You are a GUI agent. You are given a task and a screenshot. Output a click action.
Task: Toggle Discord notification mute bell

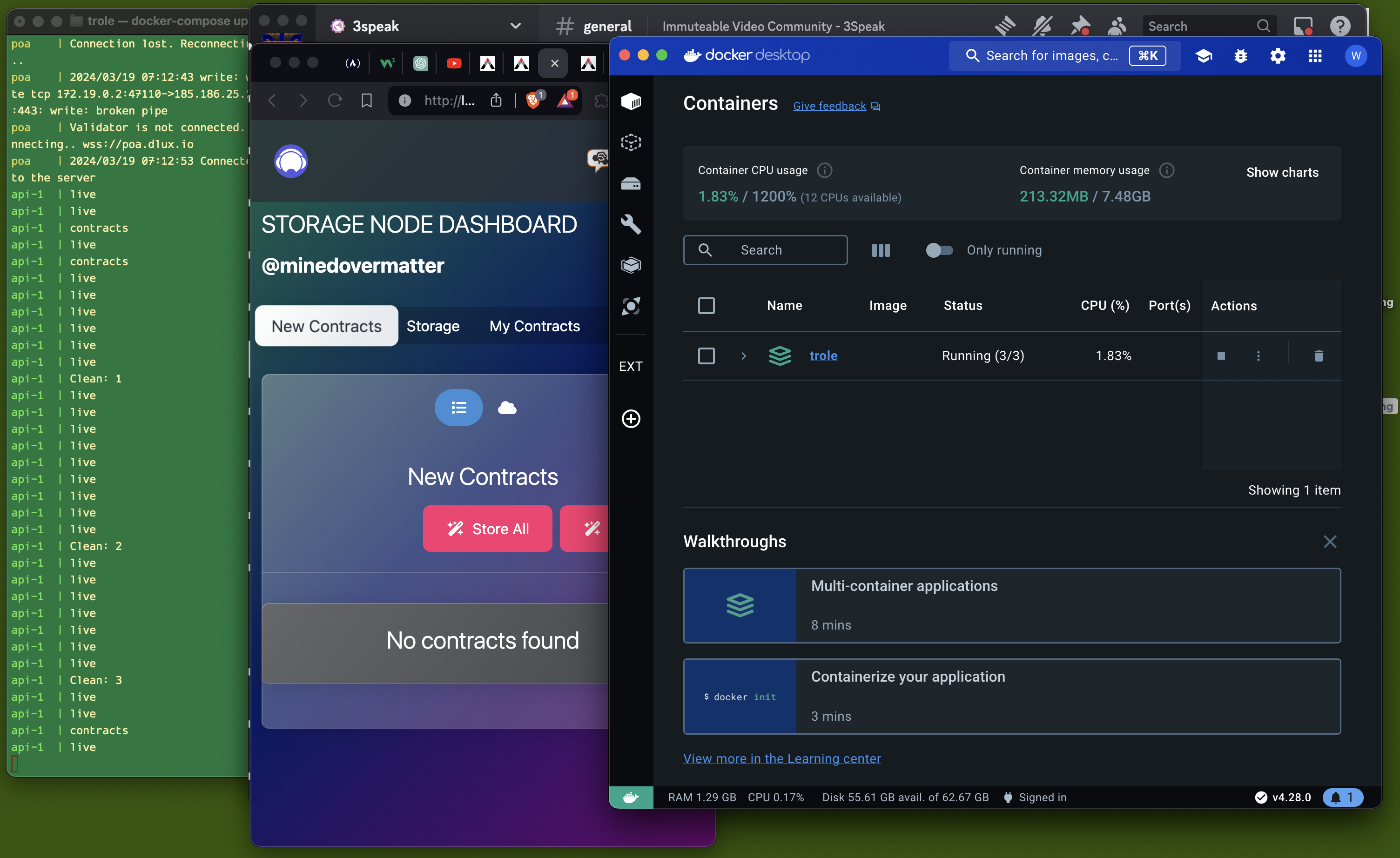click(1042, 26)
